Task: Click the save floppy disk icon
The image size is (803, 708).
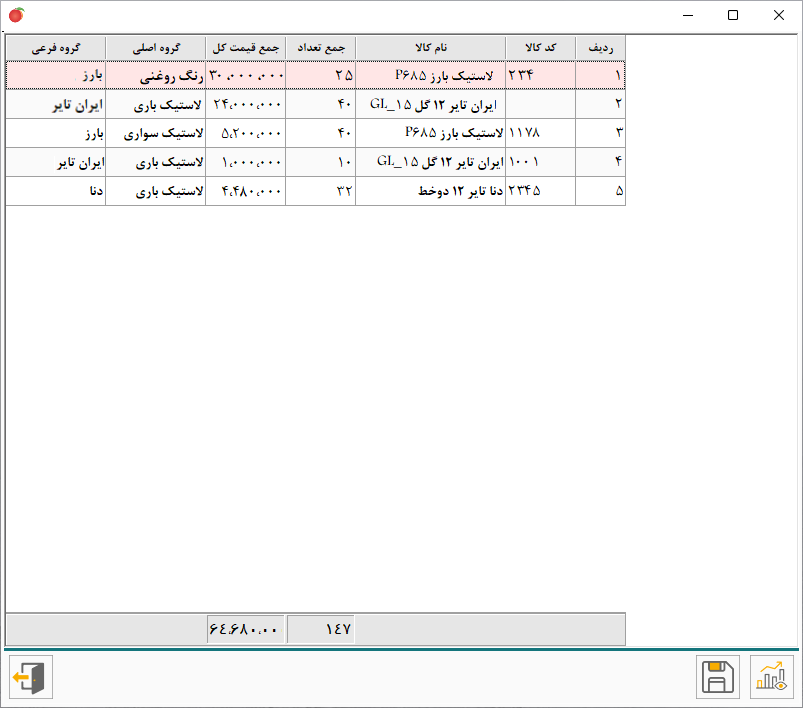Action: click(717, 677)
